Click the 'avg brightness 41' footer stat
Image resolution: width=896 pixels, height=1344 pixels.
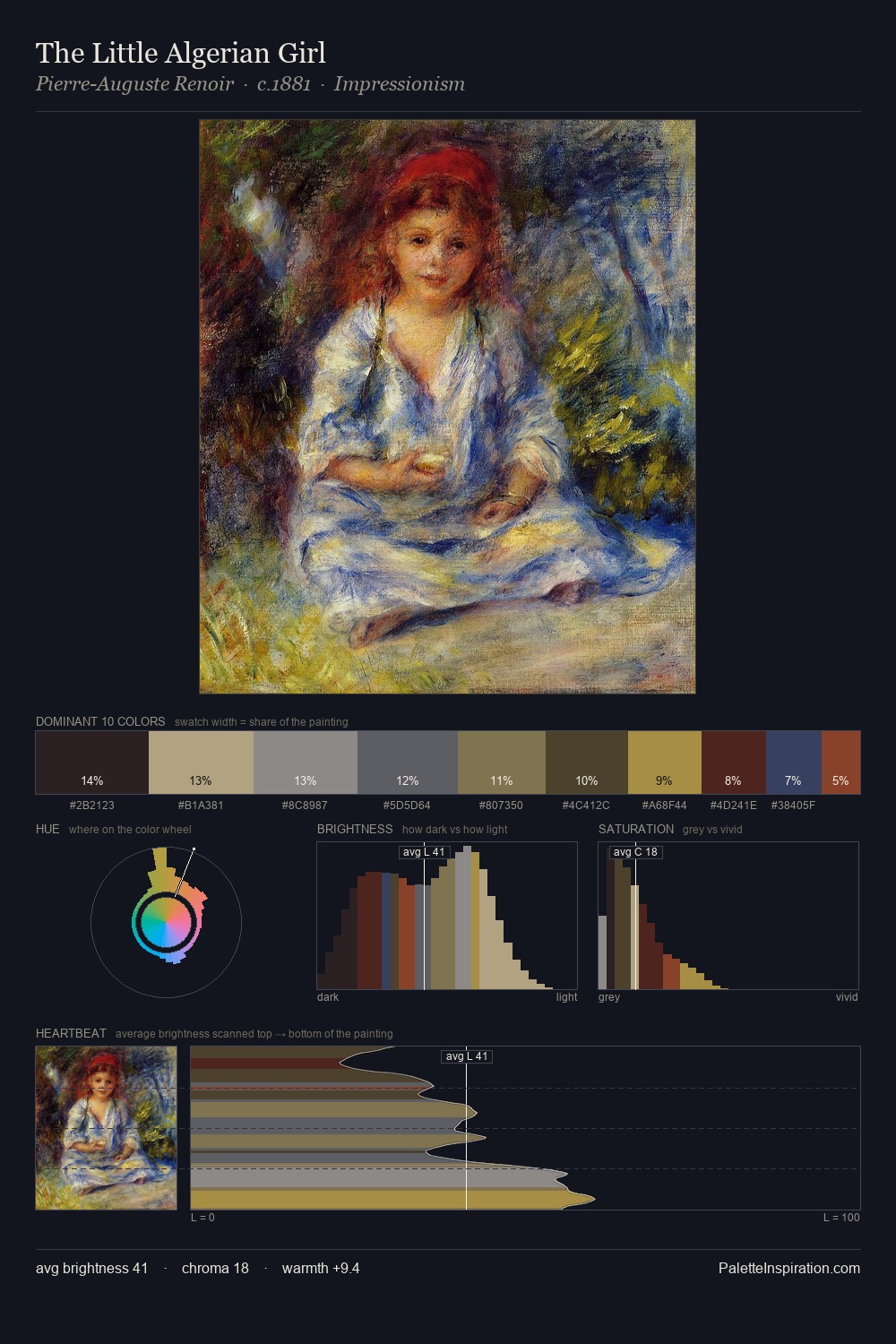92,1268
